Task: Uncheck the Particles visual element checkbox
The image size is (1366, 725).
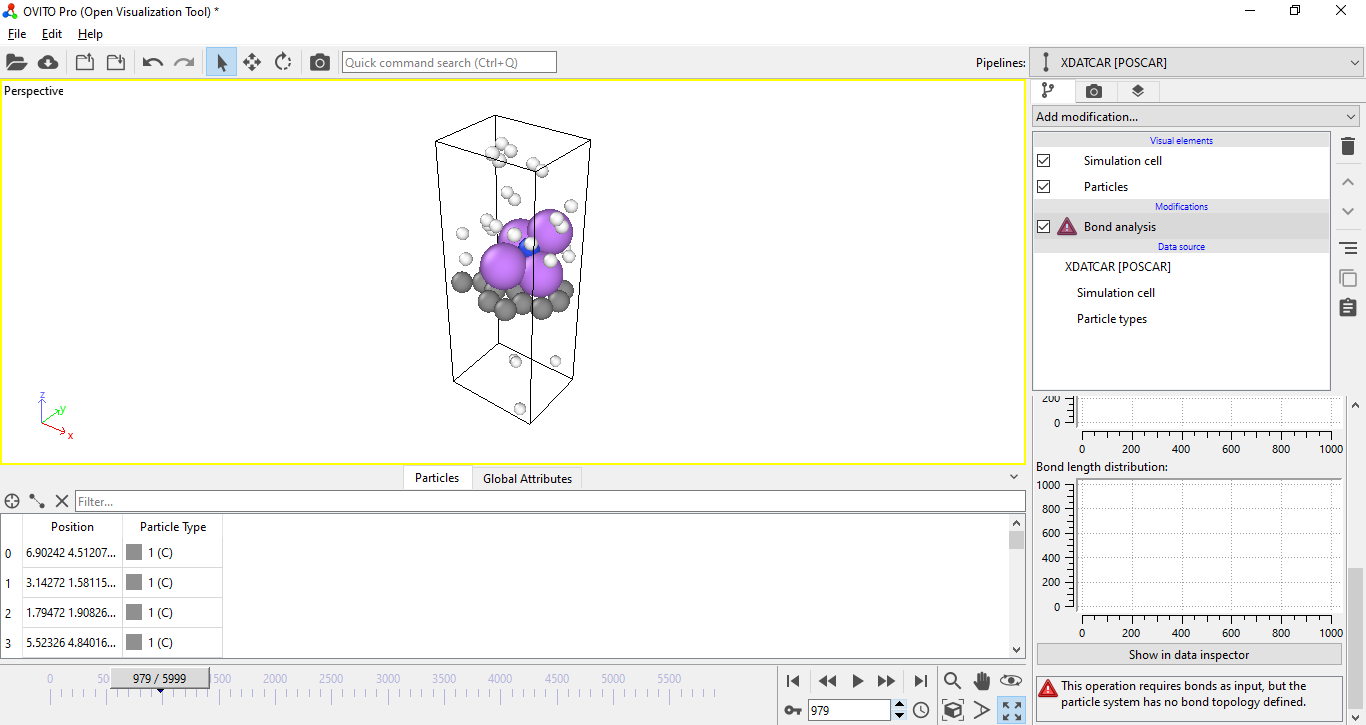Action: (1044, 187)
